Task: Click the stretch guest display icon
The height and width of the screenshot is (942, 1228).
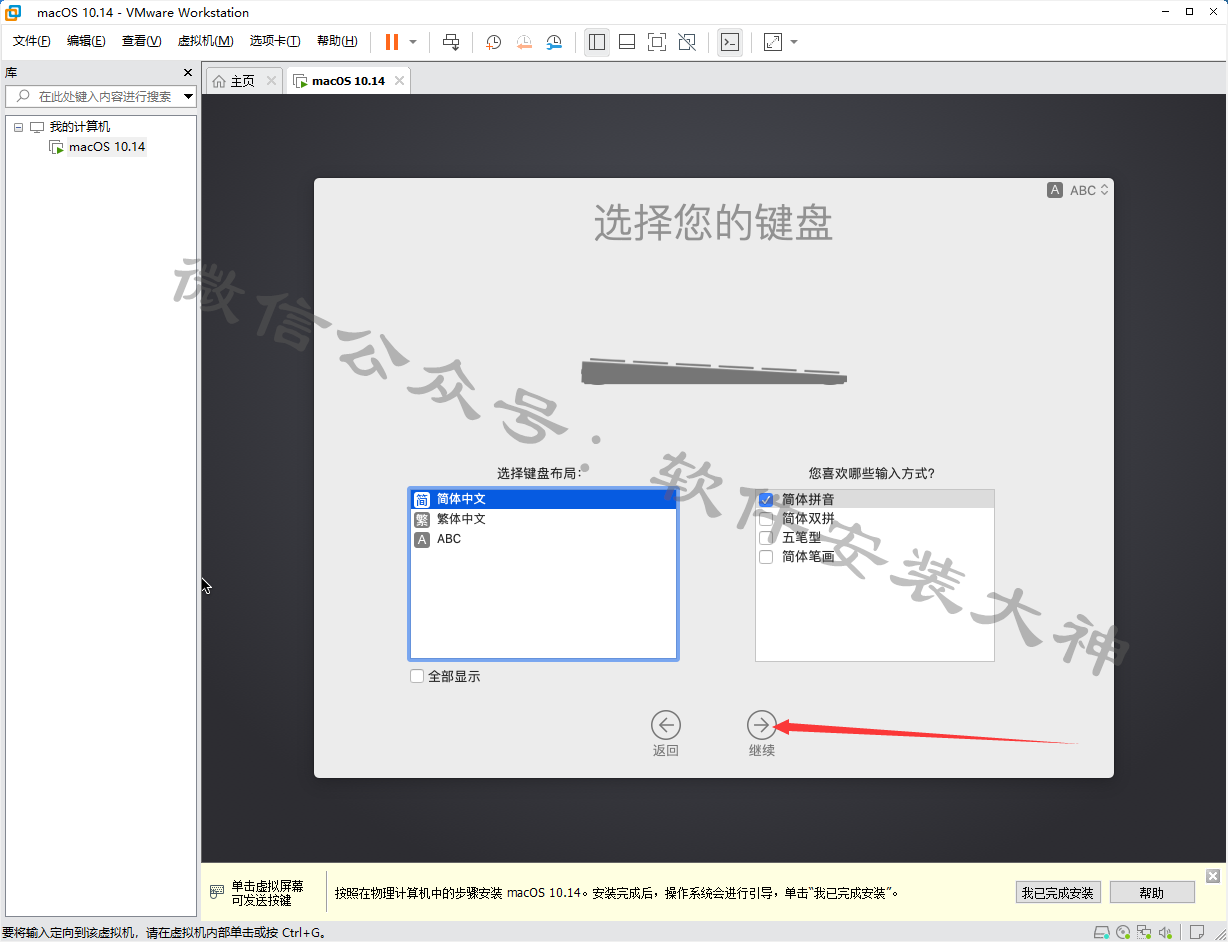Action: [772, 42]
